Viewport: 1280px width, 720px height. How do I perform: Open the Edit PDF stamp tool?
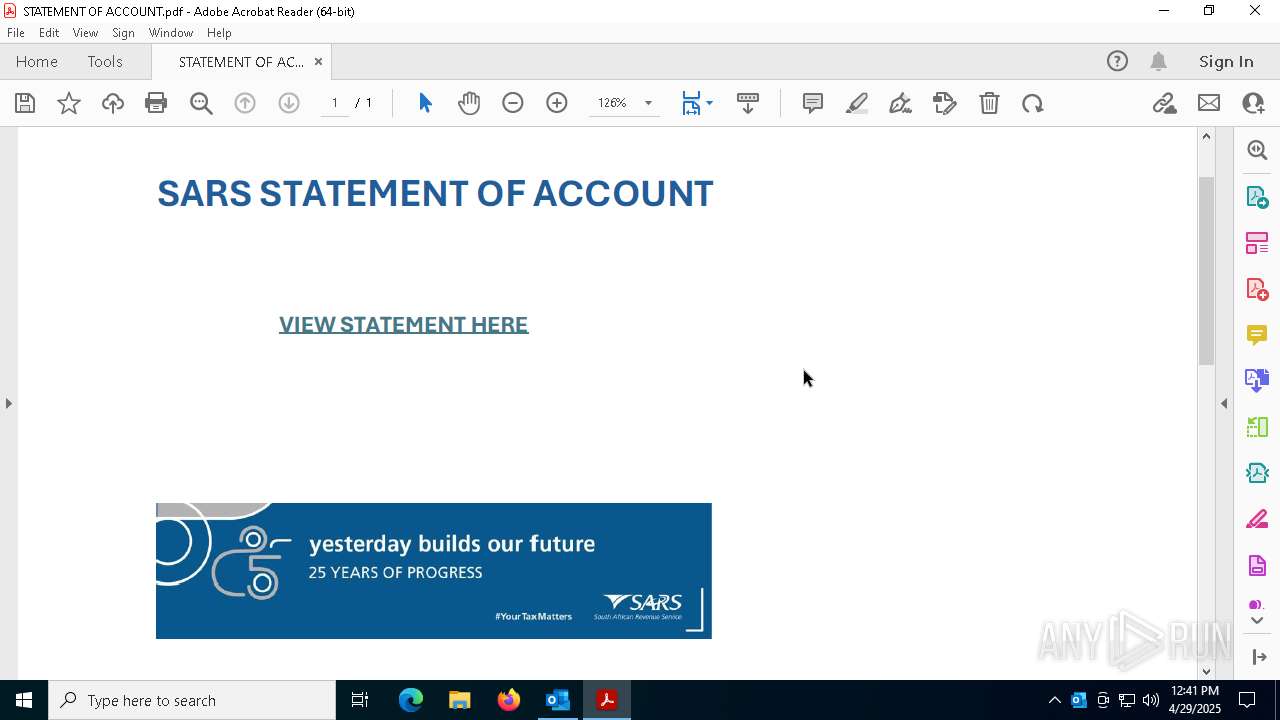(x=945, y=103)
